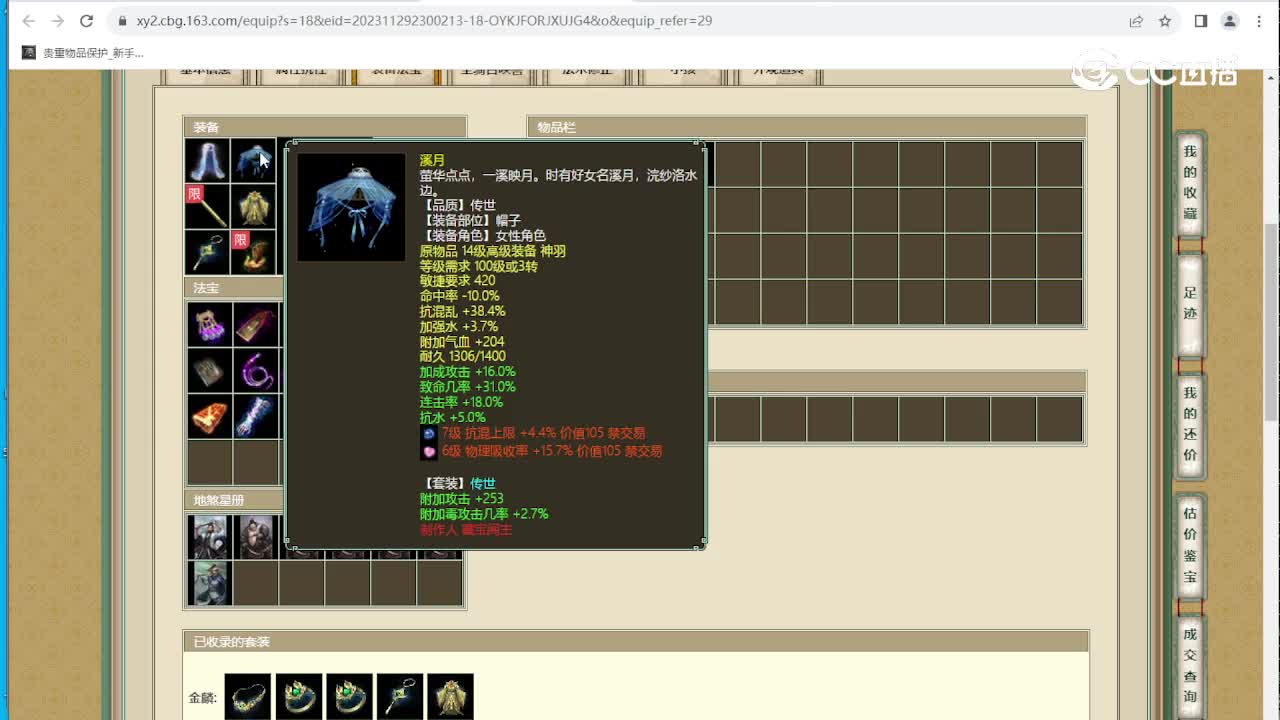This screenshot has width=1280, height=720.
Task: Open 我的收藏 in the right sidebar
Action: click(x=1190, y=182)
